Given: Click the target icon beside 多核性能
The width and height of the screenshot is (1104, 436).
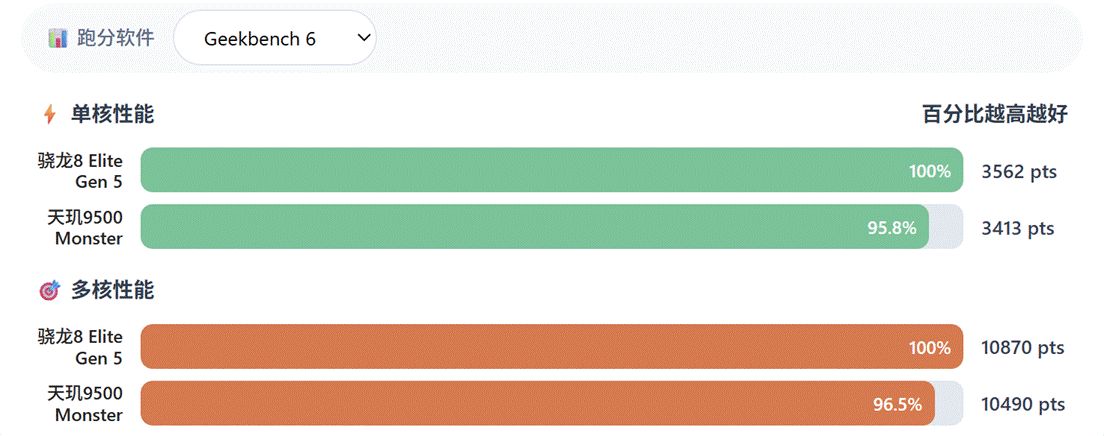Looking at the screenshot, I should pos(50,290).
